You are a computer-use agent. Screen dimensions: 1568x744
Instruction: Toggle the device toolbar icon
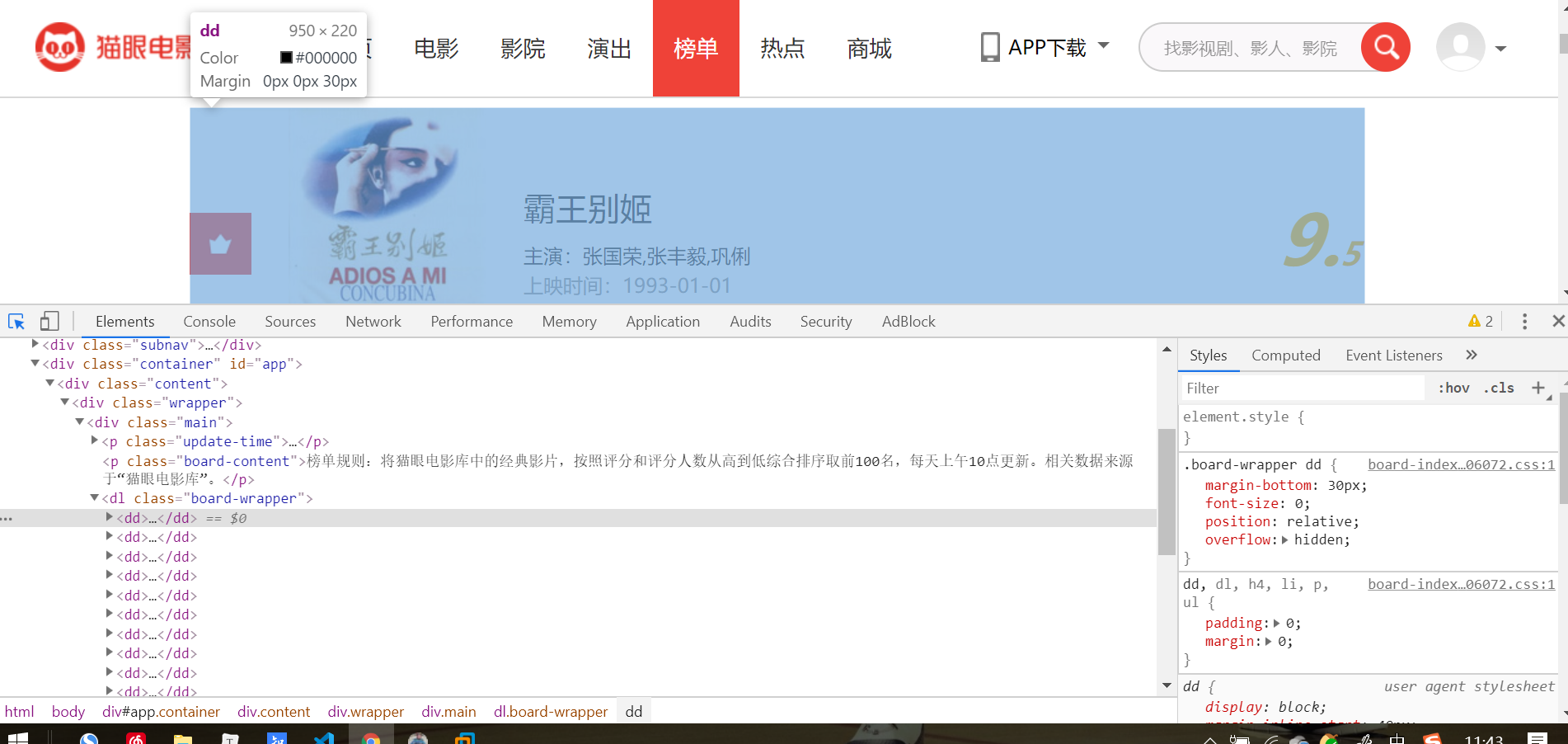pyautogui.click(x=49, y=321)
